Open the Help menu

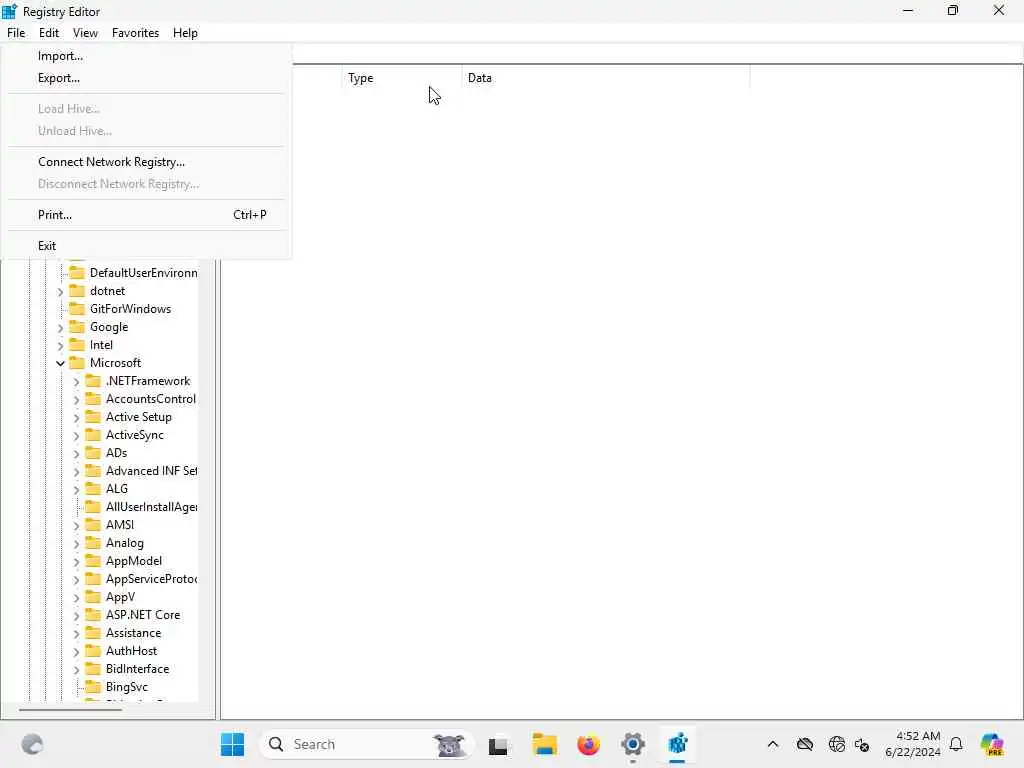pyautogui.click(x=185, y=33)
